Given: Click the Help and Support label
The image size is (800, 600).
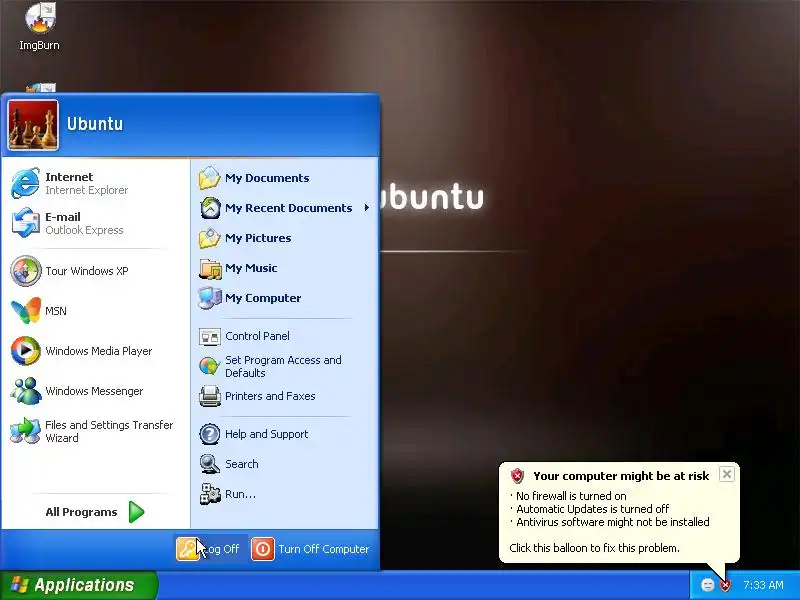Looking at the screenshot, I should tap(266, 434).
